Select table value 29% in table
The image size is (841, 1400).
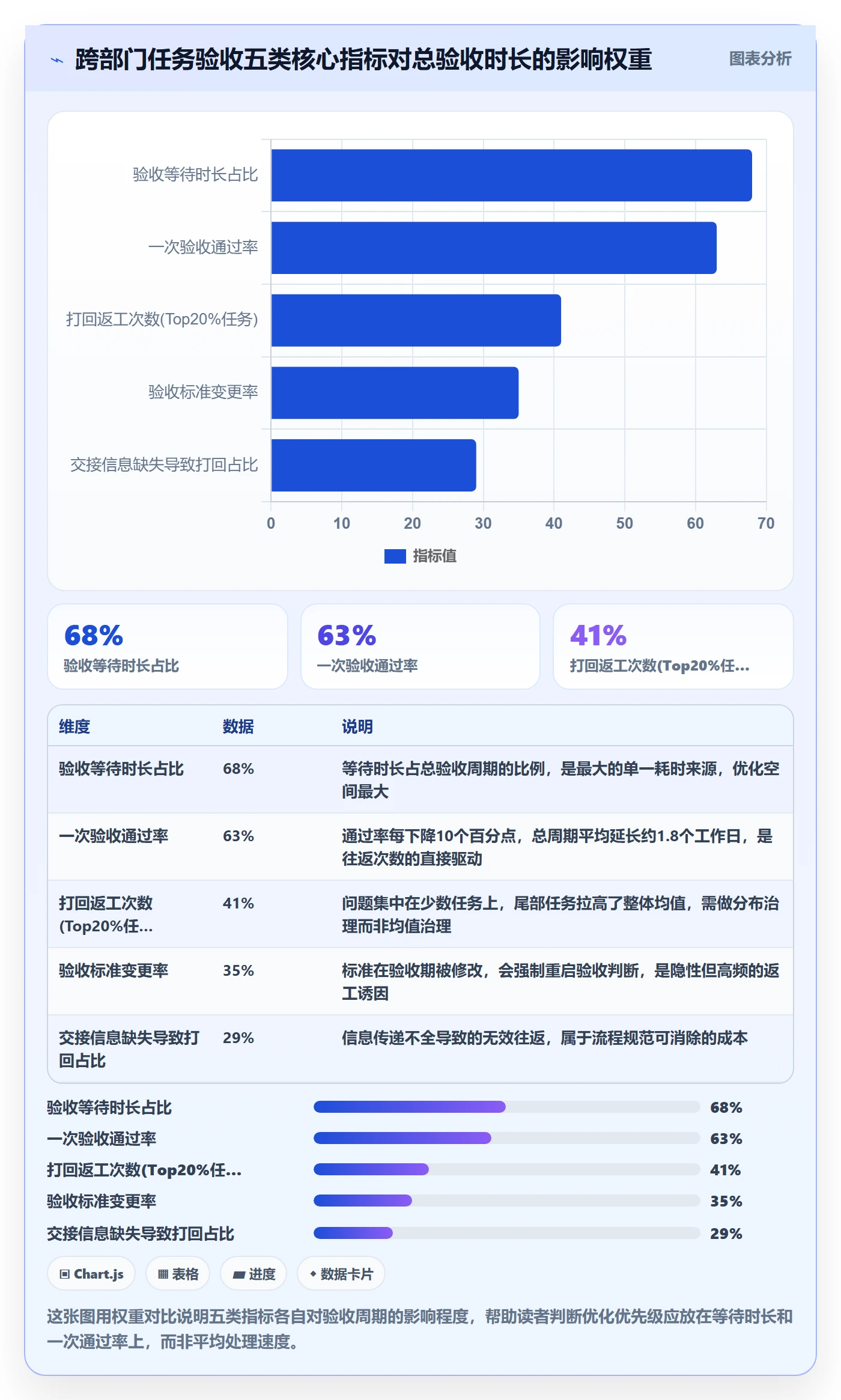click(x=238, y=1038)
